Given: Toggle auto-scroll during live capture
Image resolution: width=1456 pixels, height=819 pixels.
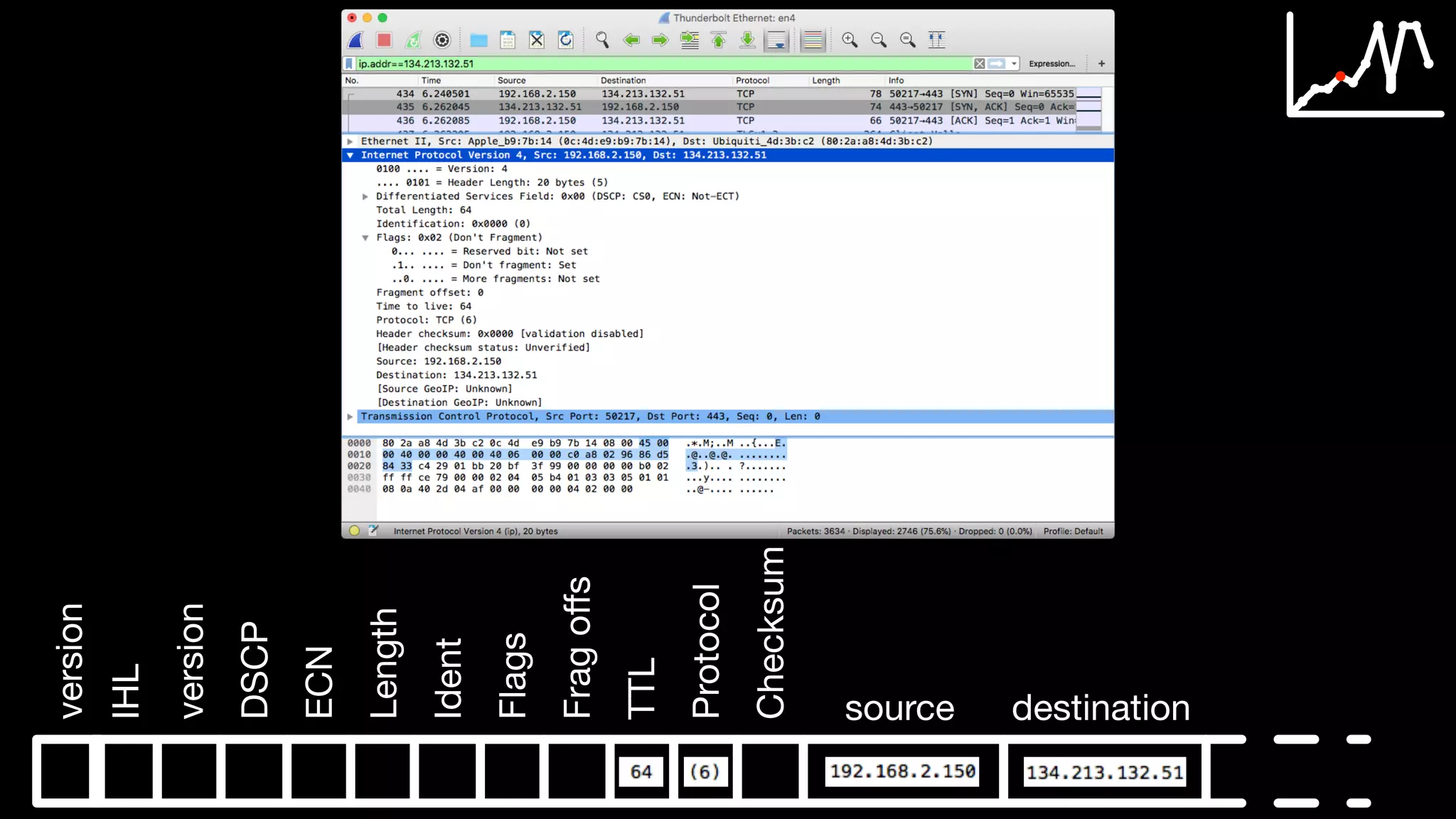Looking at the screenshot, I should 777,40.
